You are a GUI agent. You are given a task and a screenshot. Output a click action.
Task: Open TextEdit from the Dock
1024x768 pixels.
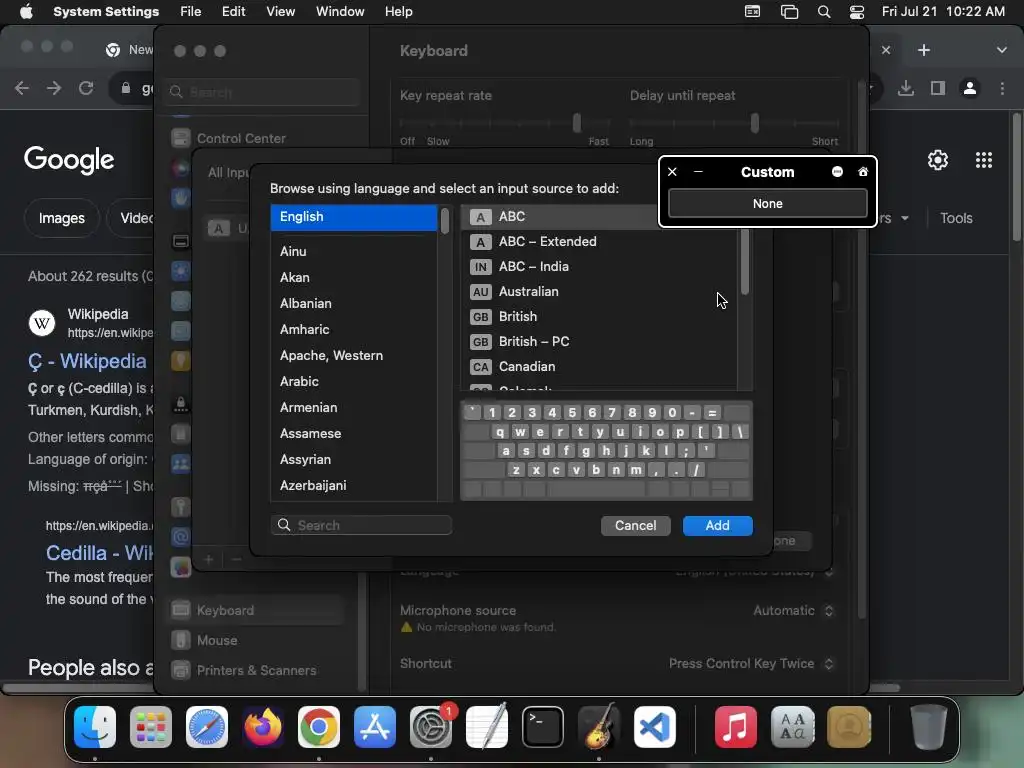487,727
